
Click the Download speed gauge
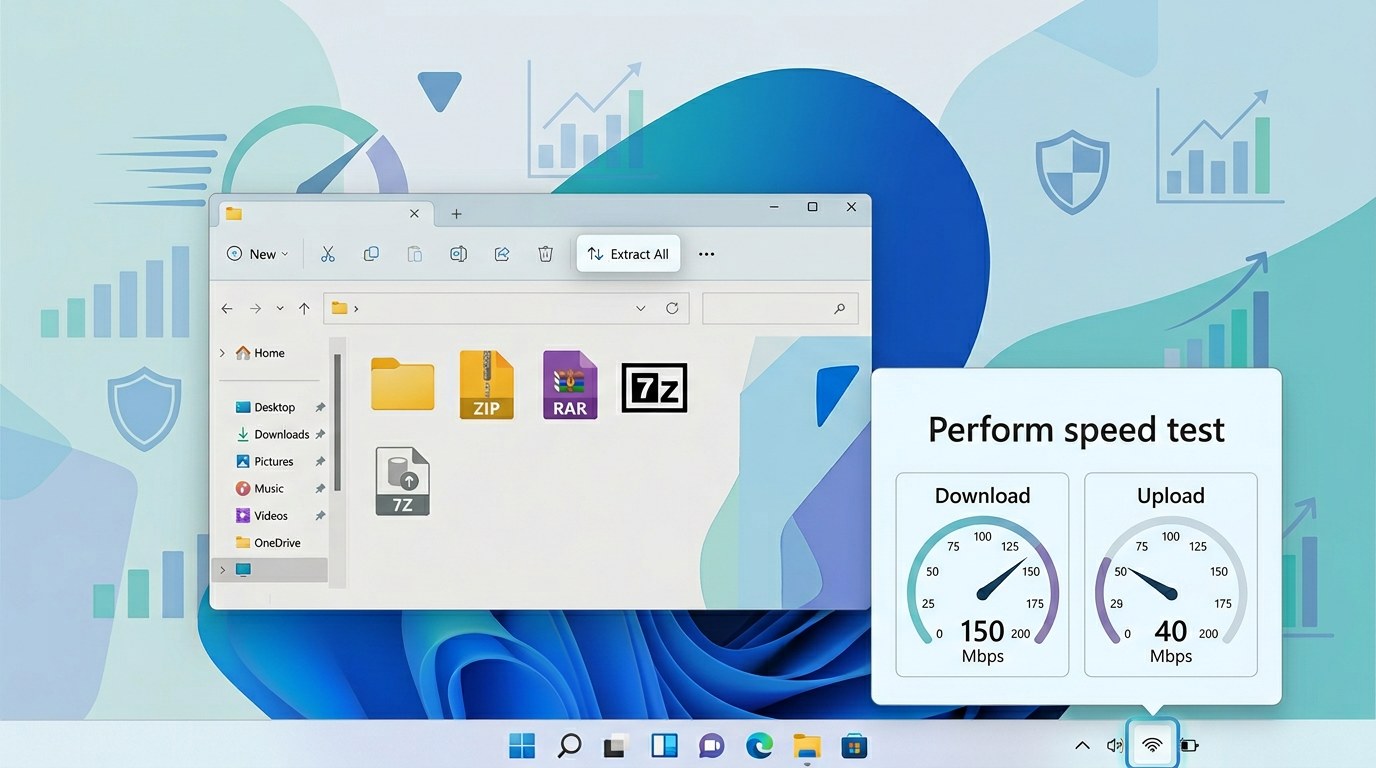pyautogui.click(x=982, y=575)
